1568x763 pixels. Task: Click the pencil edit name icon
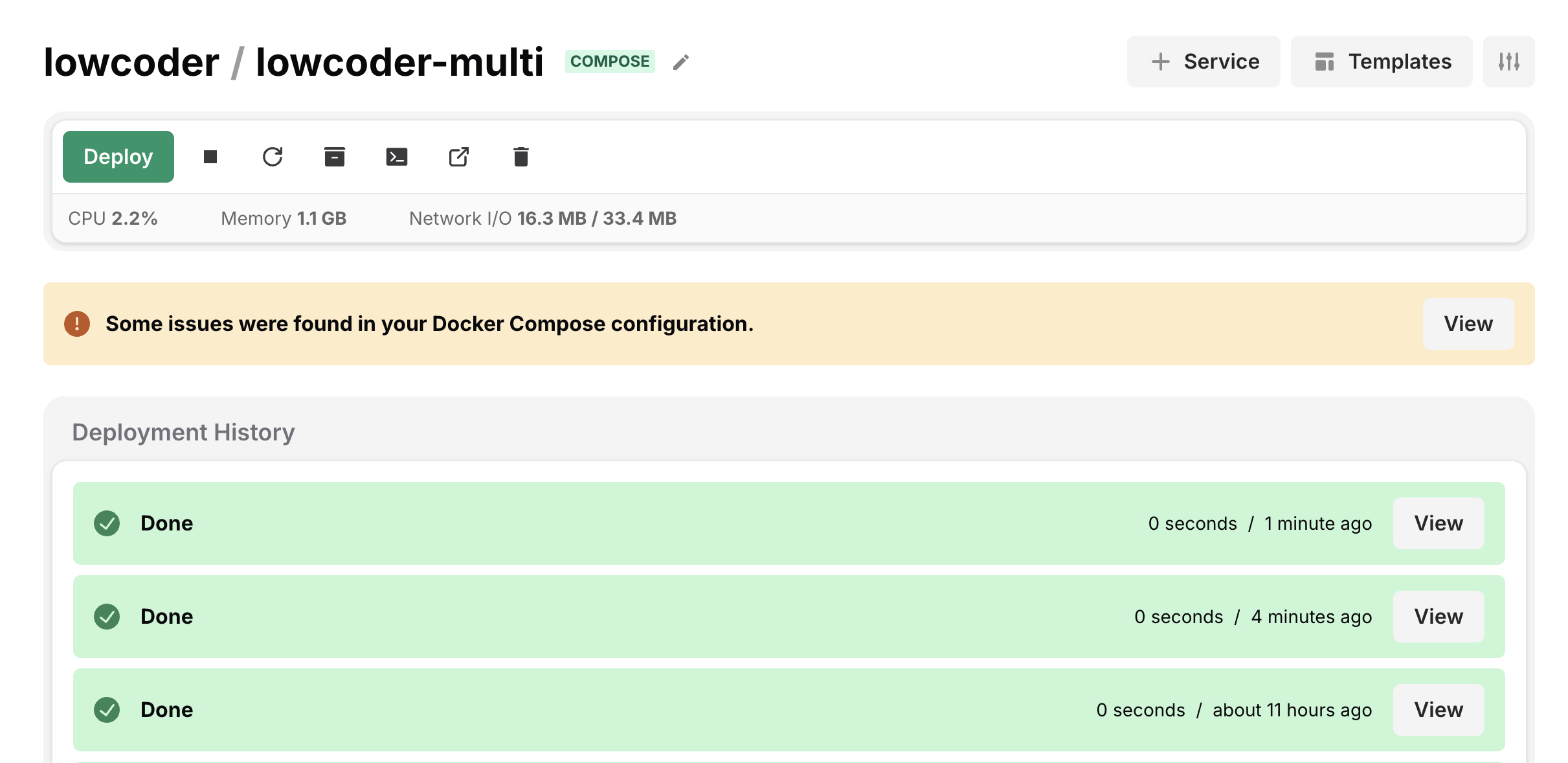(x=680, y=62)
